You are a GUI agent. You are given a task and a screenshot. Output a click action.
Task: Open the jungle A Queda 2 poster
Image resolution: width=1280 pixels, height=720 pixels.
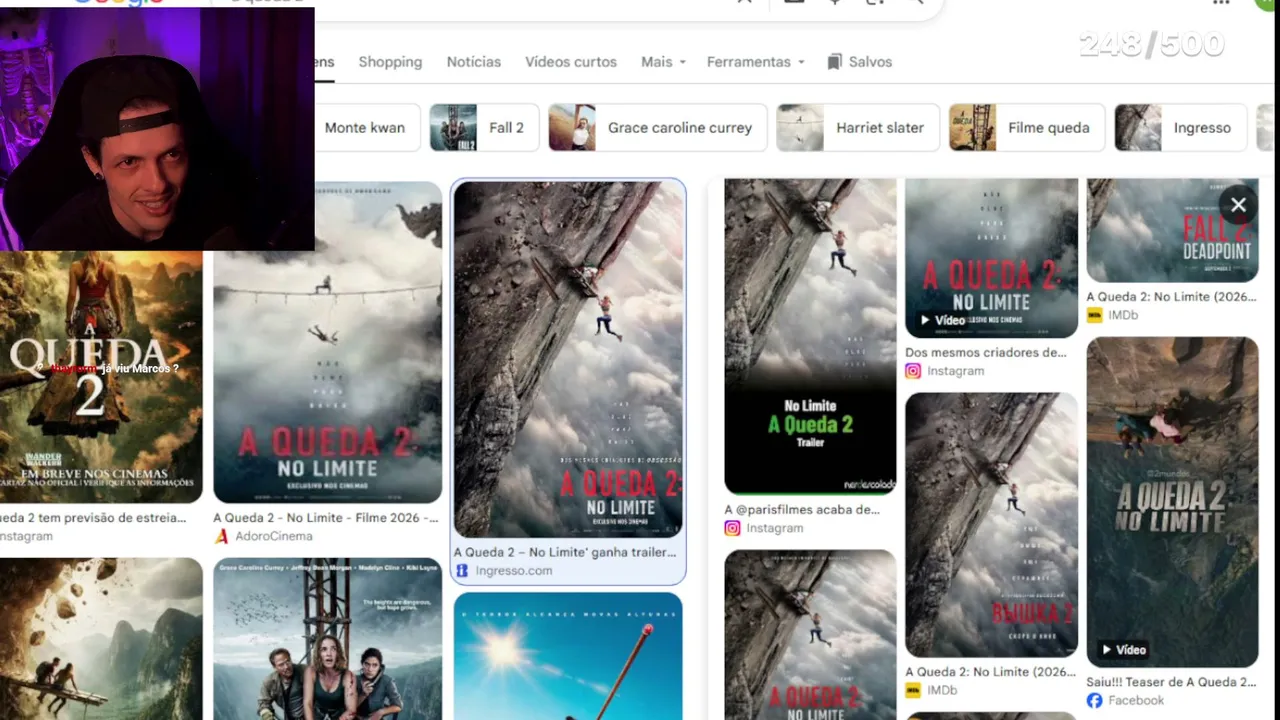(101, 376)
